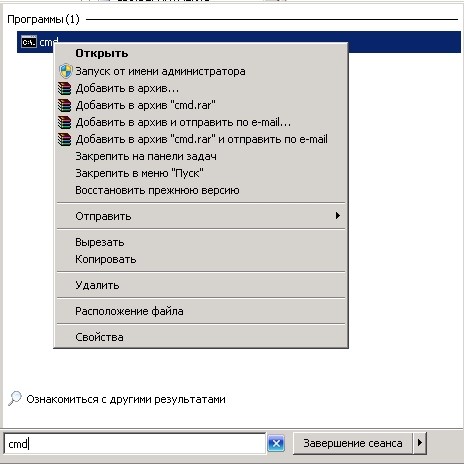
Task: Click WinRAR icon for "cmd.rar" and e-mail
Action: point(65,139)
